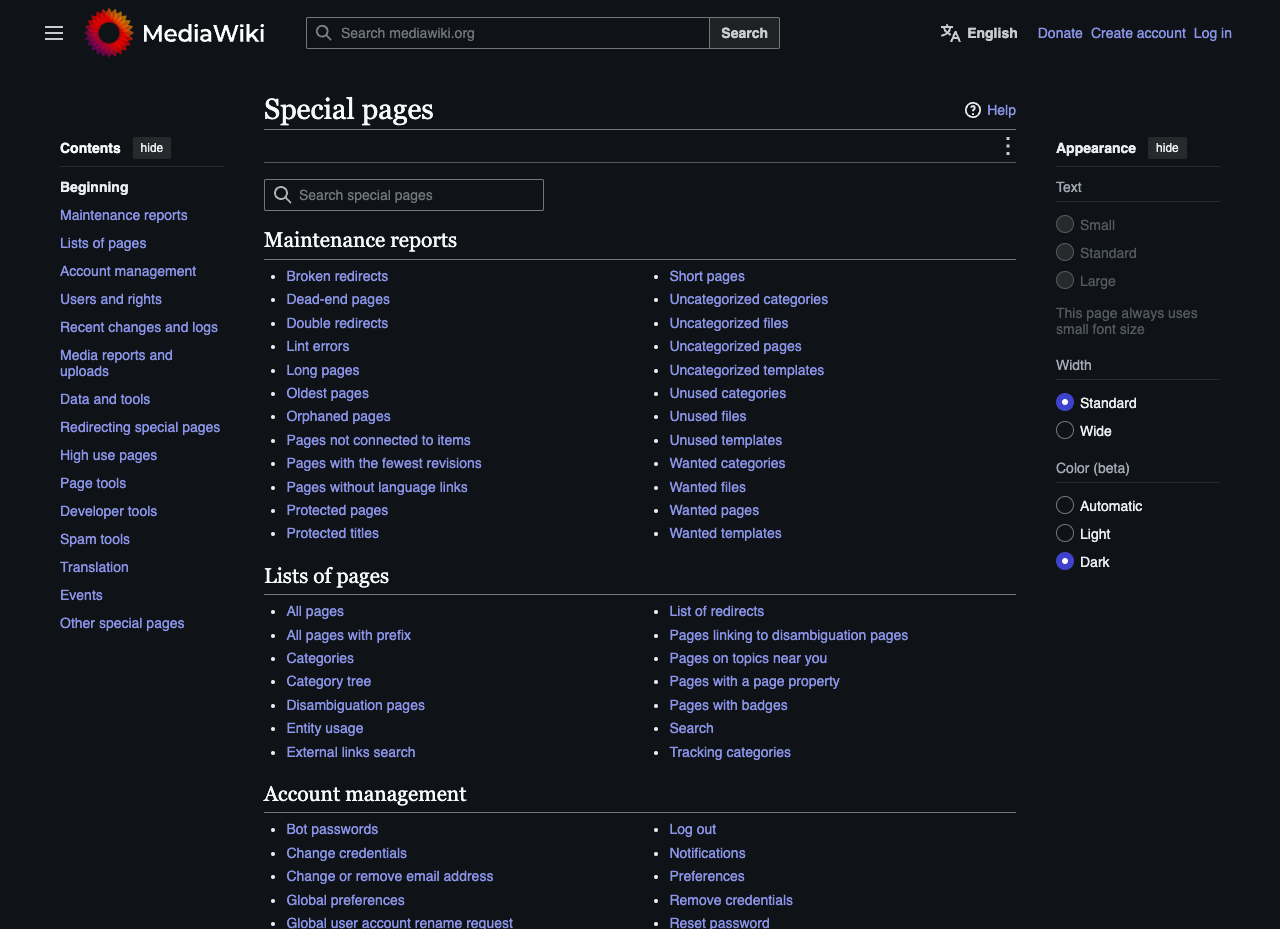Open Lint errors page
Screen dimensions: 1280x929
(318, 346)
